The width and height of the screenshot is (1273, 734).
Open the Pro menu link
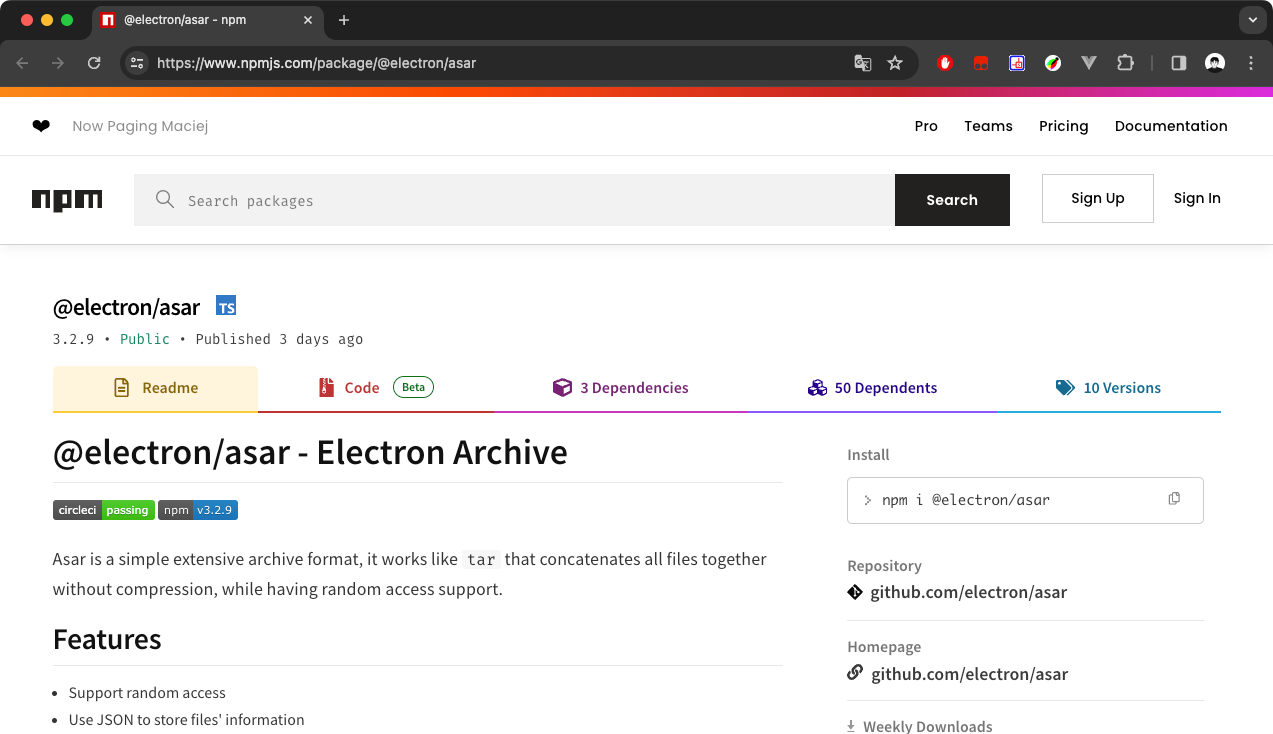926,126
